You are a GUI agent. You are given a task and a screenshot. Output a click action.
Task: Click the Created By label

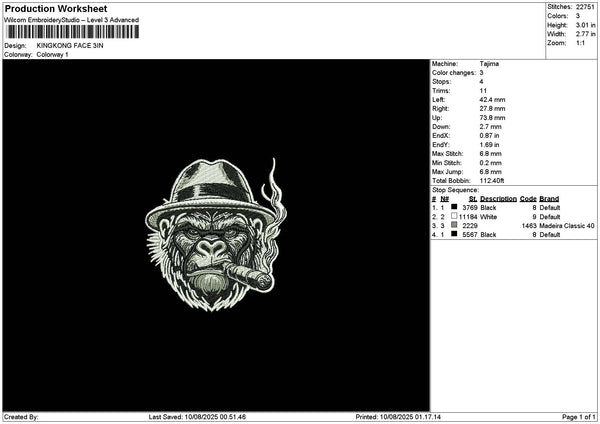(21, 417)
